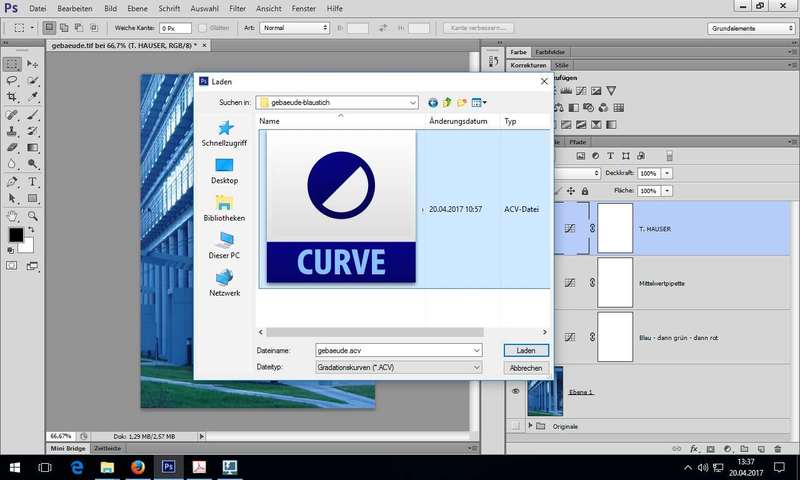The image size is (800, 480).
Task: Click the foreground color swatch
Action: tap(16, 235)
